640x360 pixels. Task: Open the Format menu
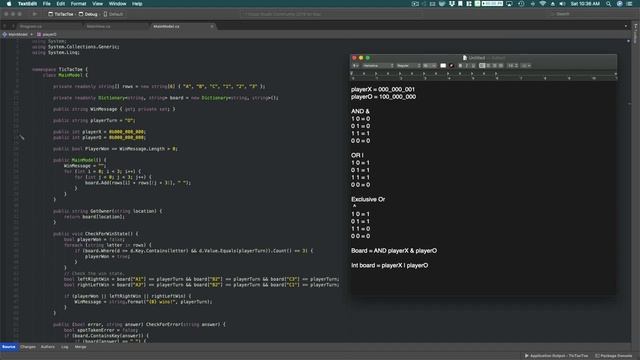click(x=78, y=4)
